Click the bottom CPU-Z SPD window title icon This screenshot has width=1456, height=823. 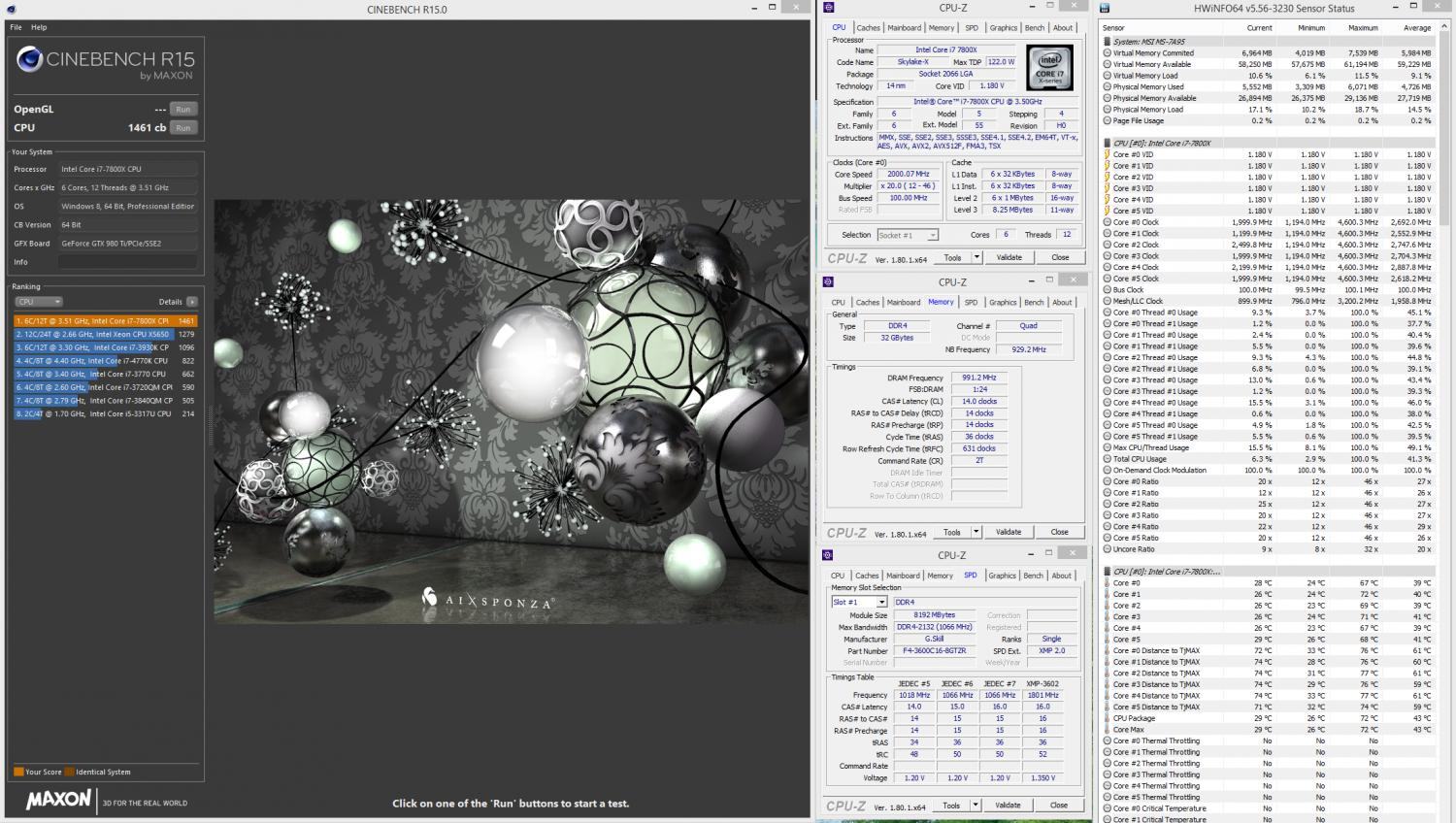pyautogui.click(x=828, y=555)
